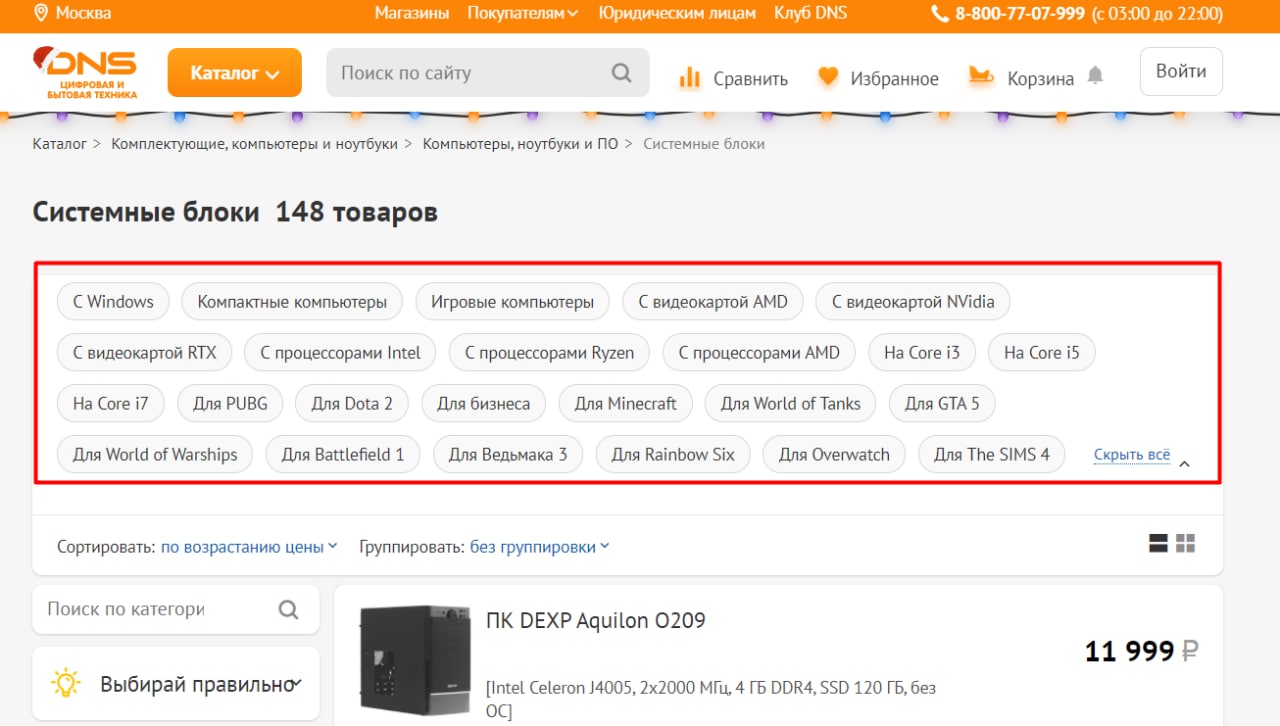Open Клуб DNS link
The height and width of the screenshot is (726, 1280).
click(810, 13)
